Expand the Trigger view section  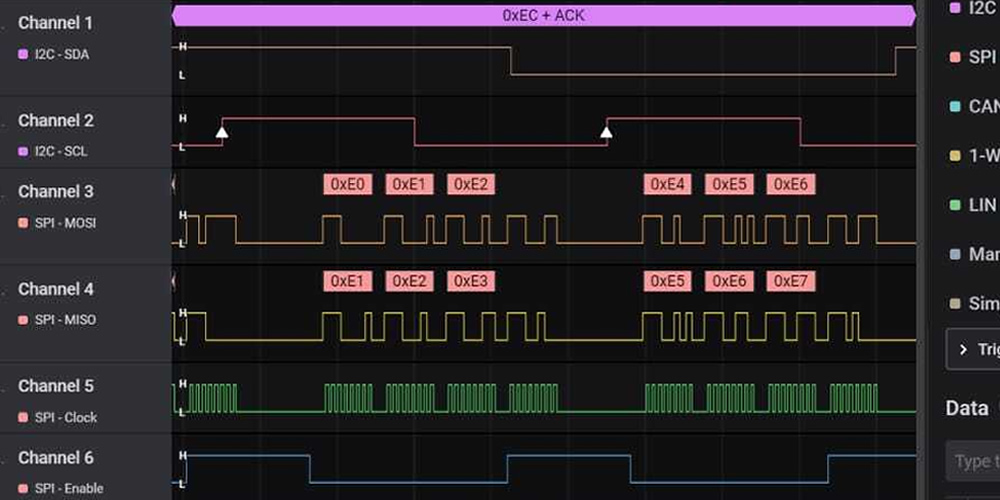pos(973,349)
